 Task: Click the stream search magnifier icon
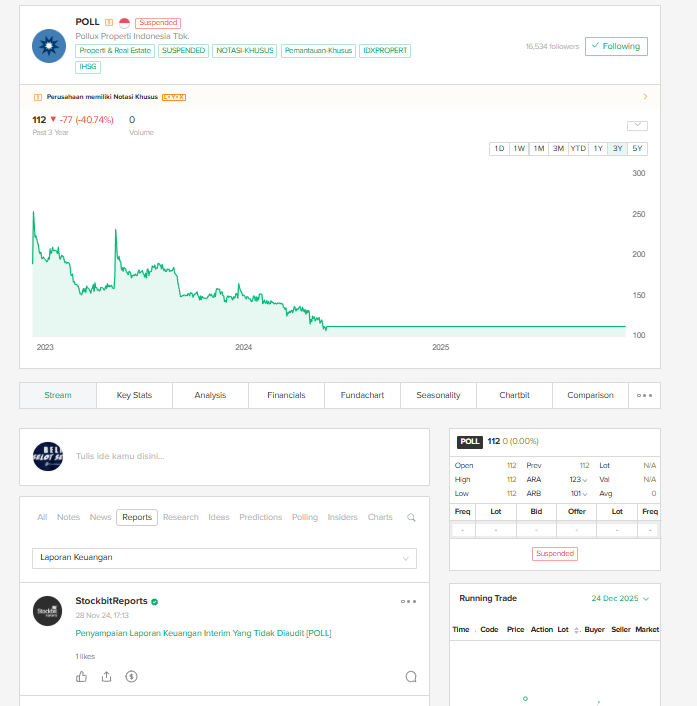coord(411,517)
